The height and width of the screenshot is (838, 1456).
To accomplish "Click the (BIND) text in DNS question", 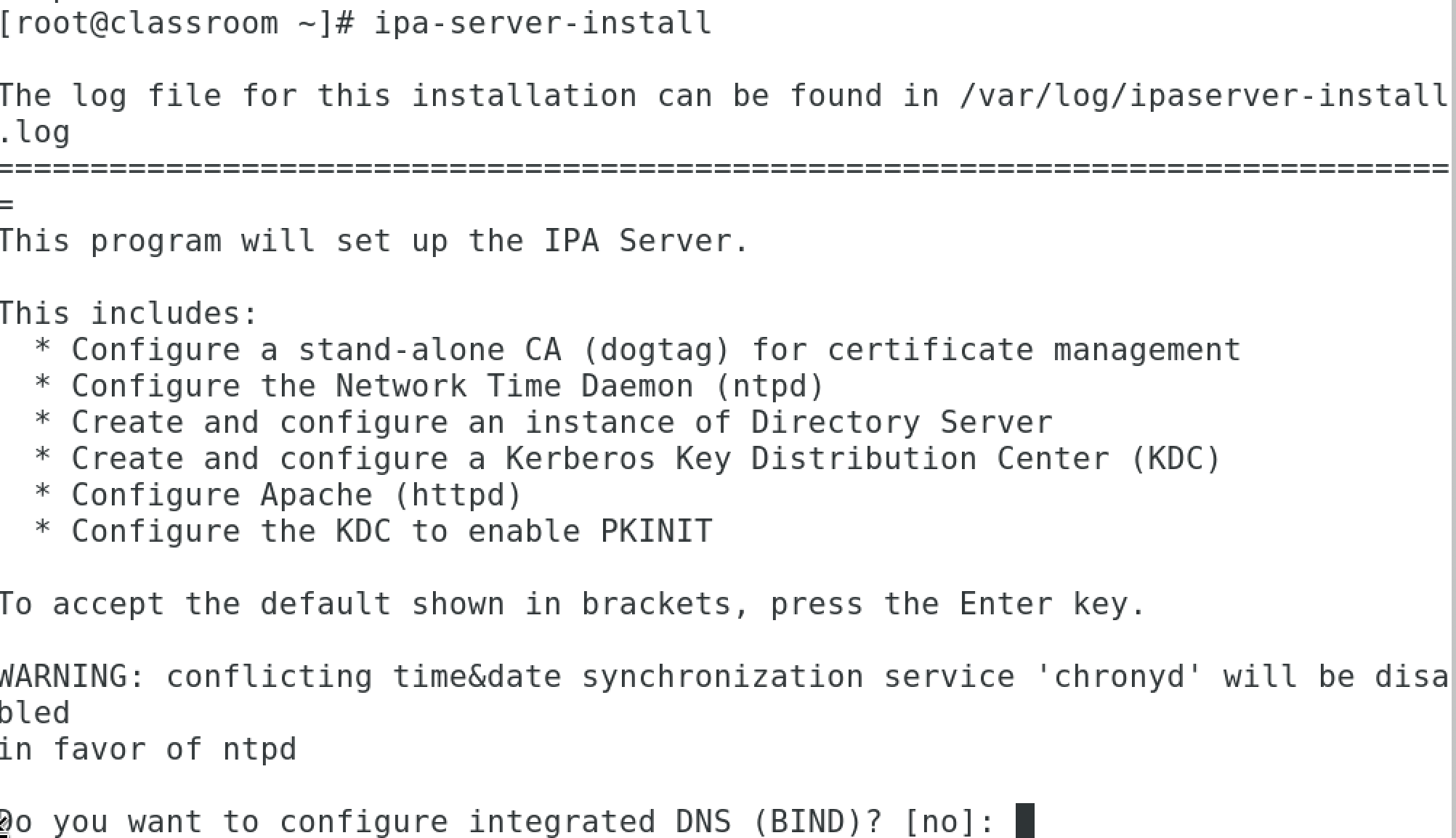I will click(808, 822).
